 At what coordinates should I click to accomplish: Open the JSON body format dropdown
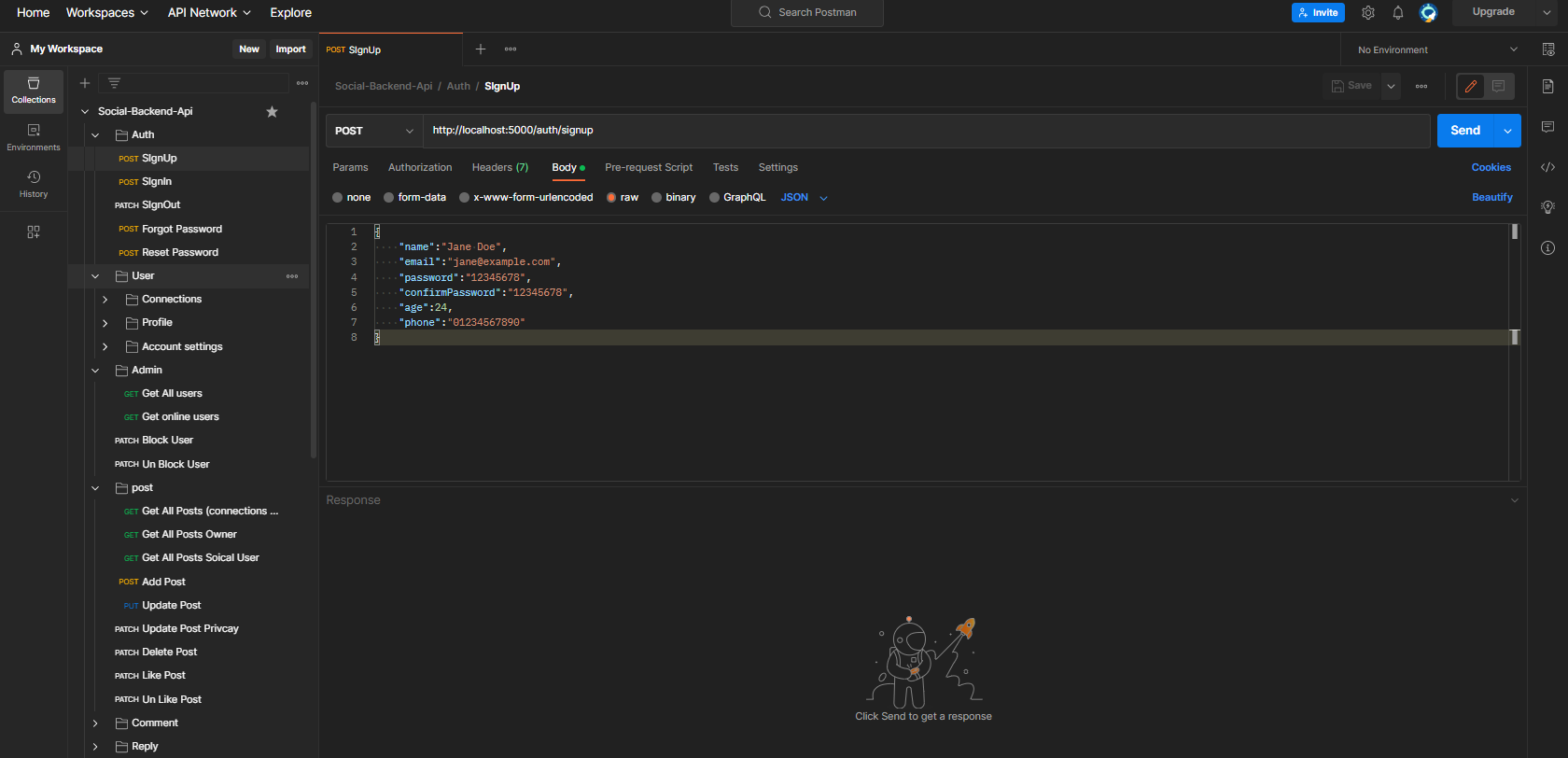805,198
